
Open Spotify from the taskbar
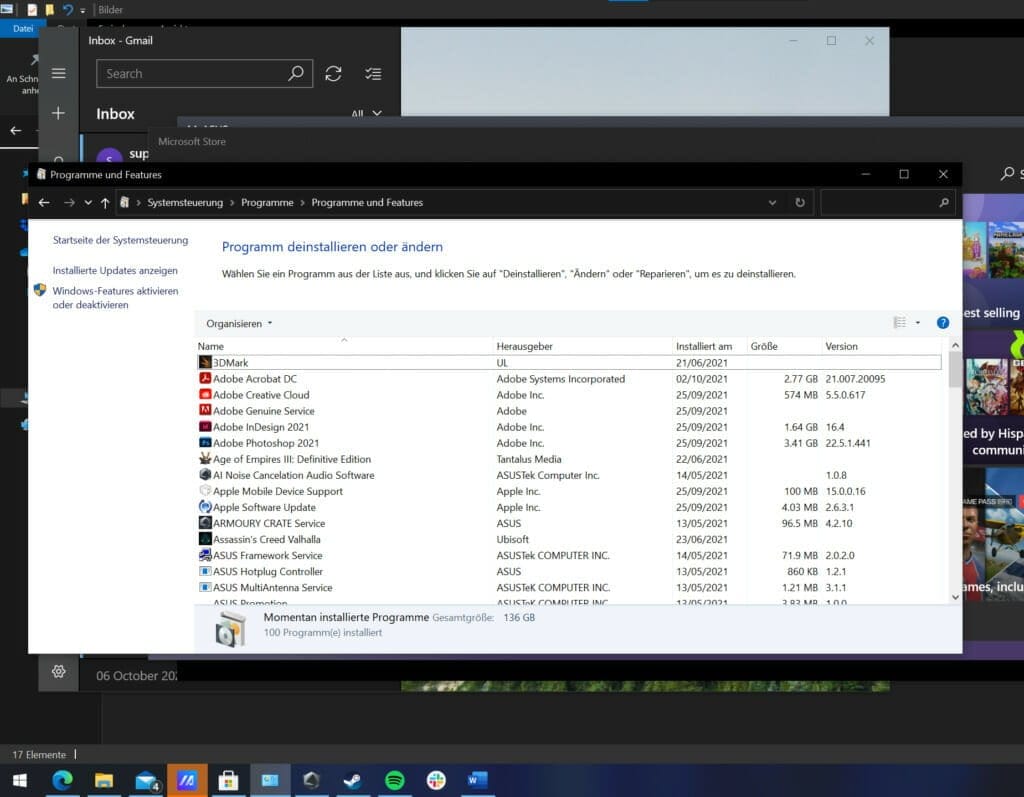(x=395, y=780)
